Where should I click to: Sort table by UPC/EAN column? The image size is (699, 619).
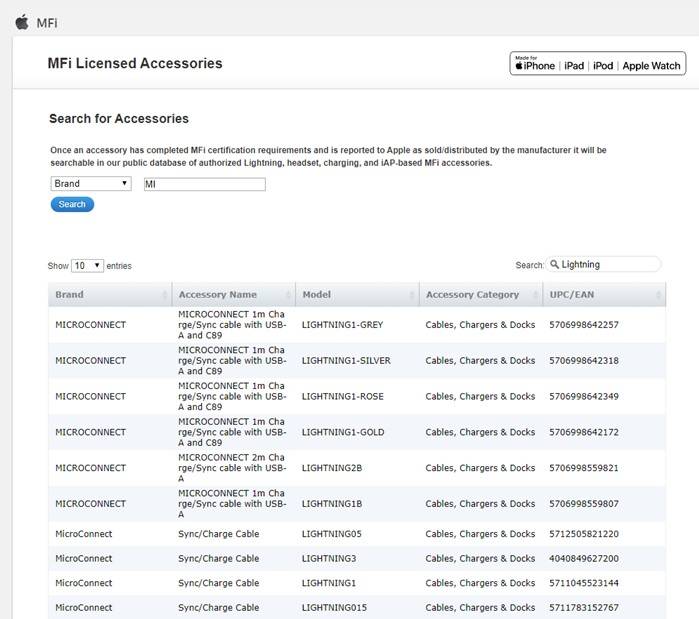(604, 295)
